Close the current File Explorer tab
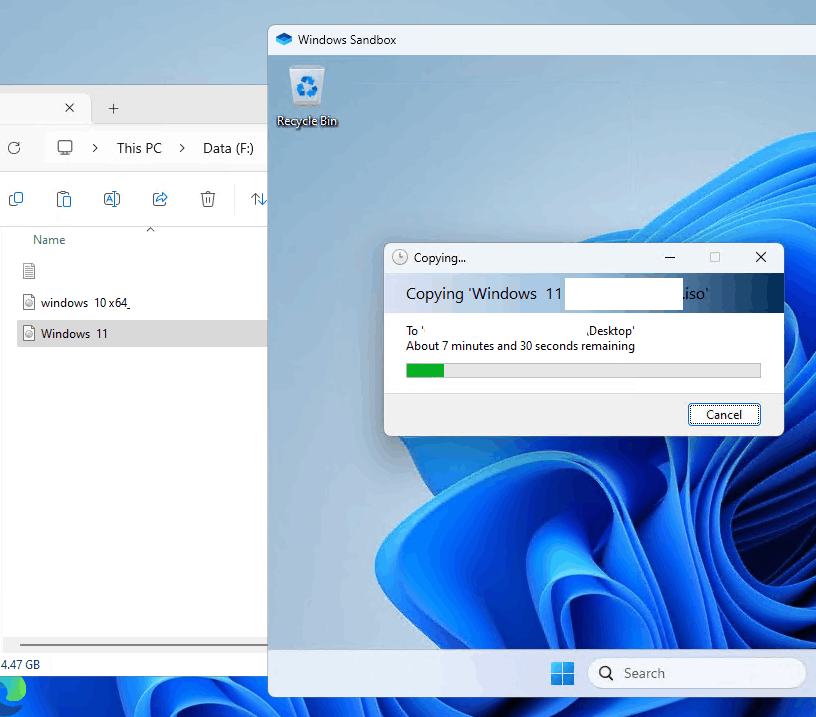This screenshot has width=816, height=717. (69, 108)
